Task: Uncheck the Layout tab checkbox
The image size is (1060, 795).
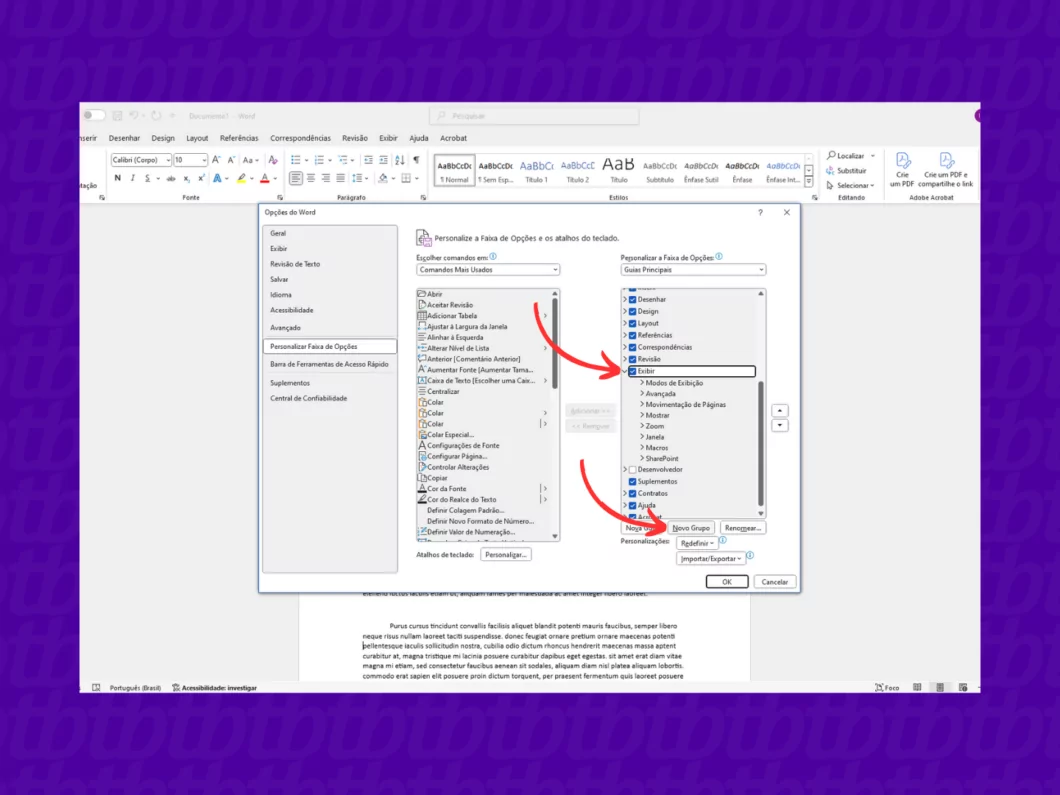Action: [633, 324]
